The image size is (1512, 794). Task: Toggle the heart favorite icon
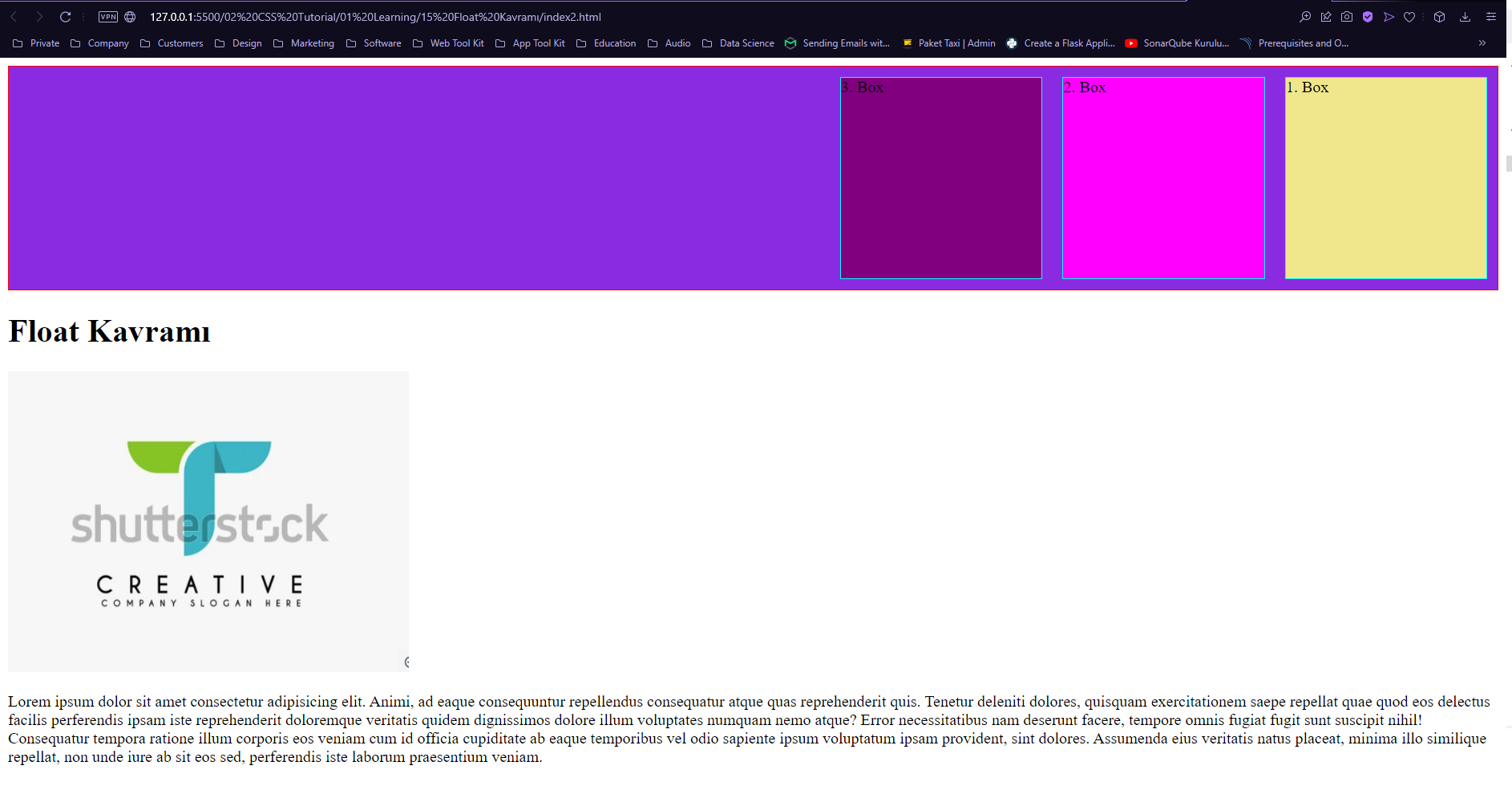click(x=1409, y=16)
